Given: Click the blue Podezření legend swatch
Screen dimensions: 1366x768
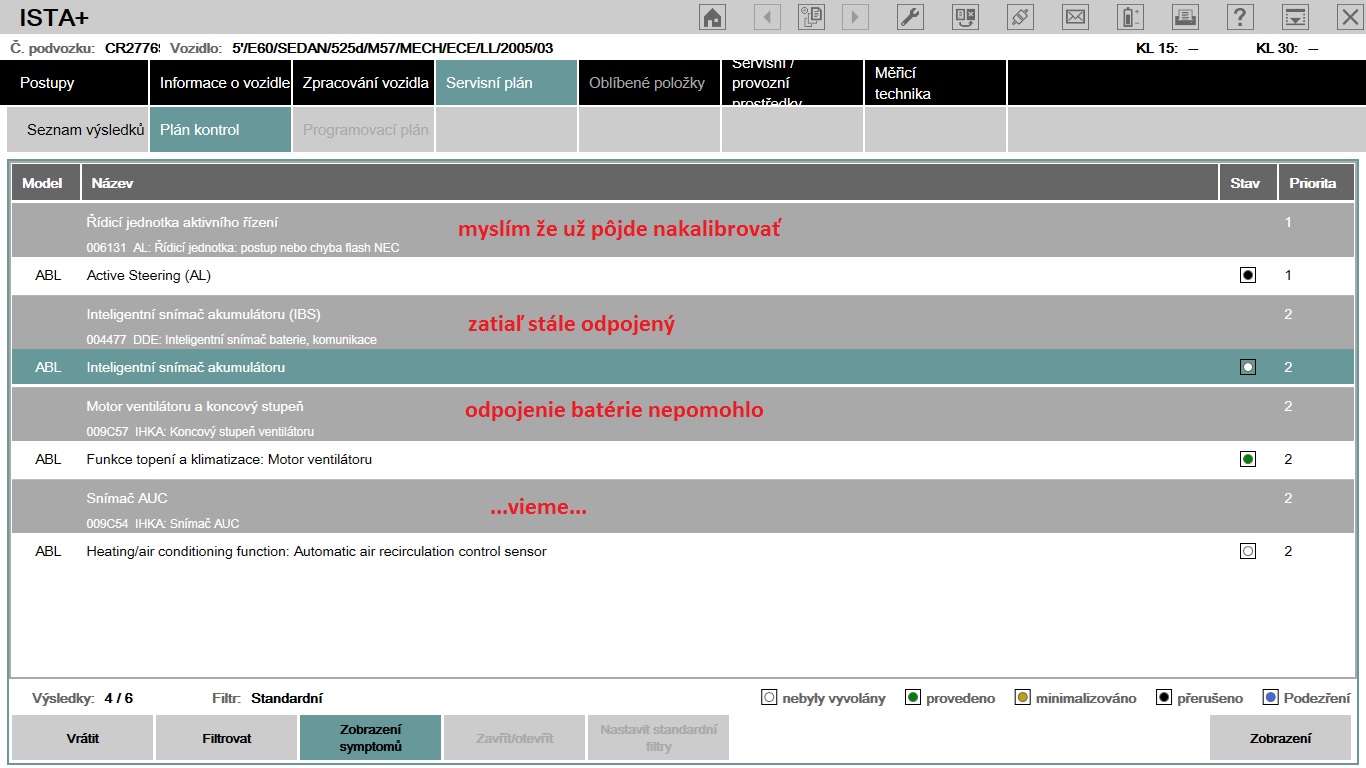Looking at the screenshot, I should pos(1271,698).
